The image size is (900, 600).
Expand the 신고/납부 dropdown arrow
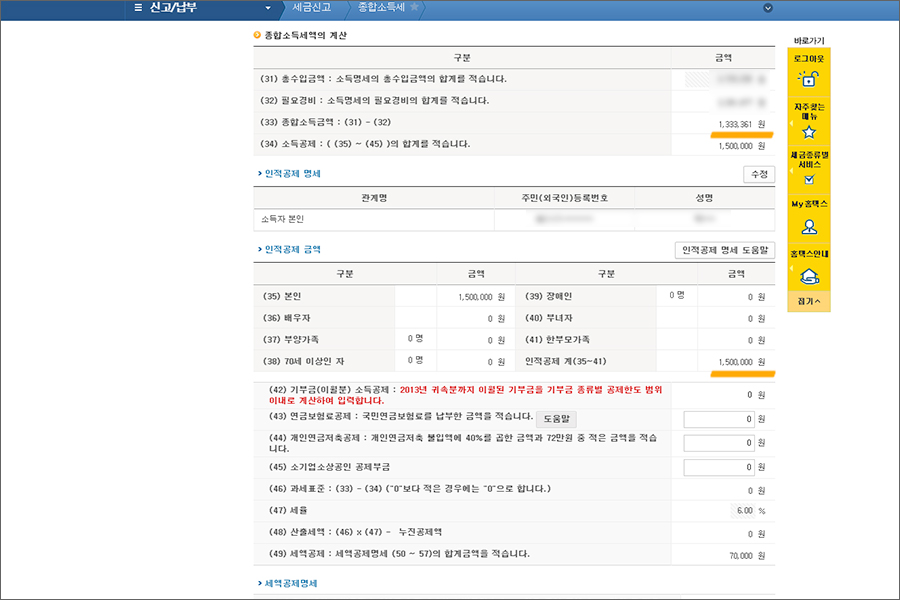point(267,8)
